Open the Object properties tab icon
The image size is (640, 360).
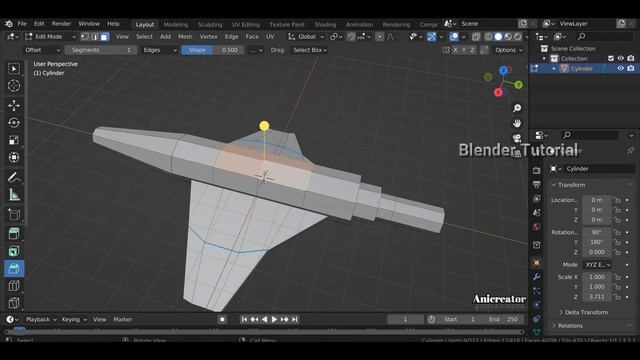coord(536,262)
